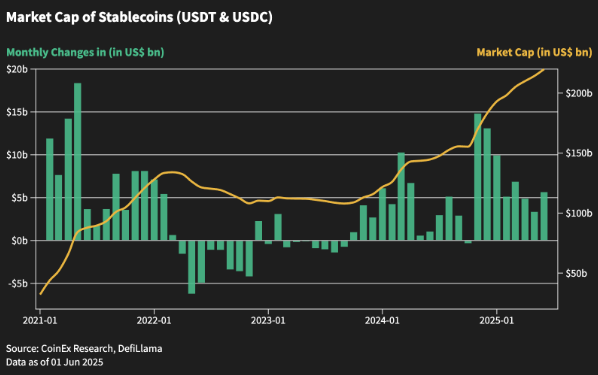The height and width of the screenshot is (375, 598).
Task: Click the green Monthly Changes axis label
Action: 85,52
